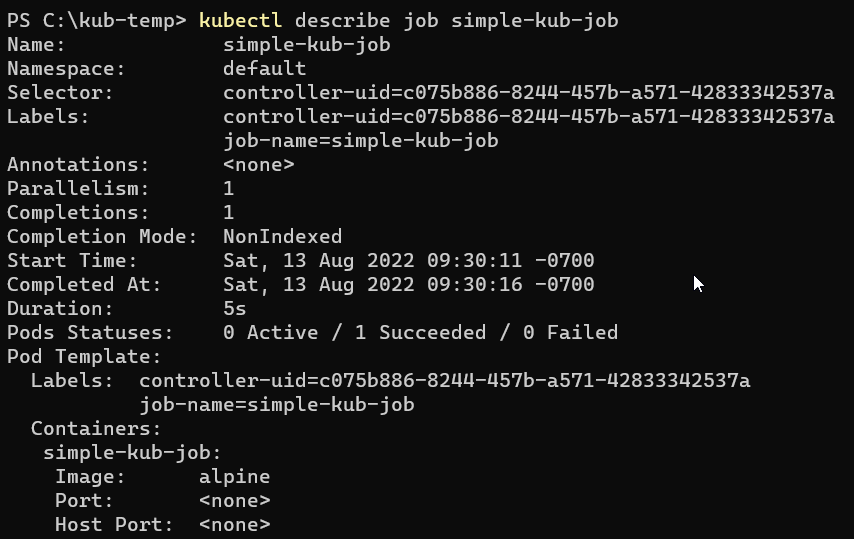
Task: Click the Name value simple-kub-job
Action: coord(307,45)
